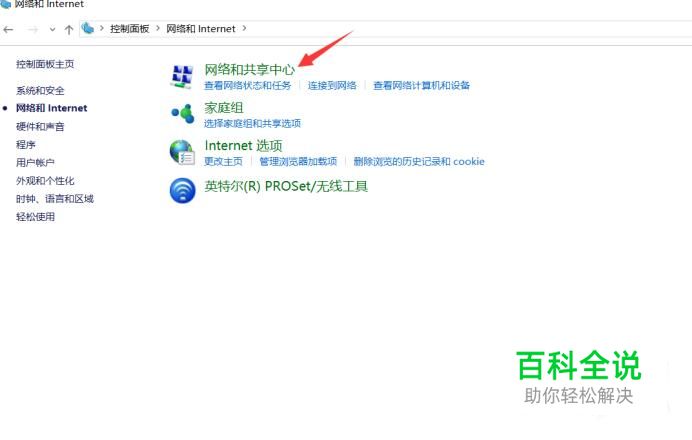Viewport: 692px width, 440px height.
Task: Click the HomeGroup (家庭组) icon
Action: pyautogui.click(x=182, y=114)
